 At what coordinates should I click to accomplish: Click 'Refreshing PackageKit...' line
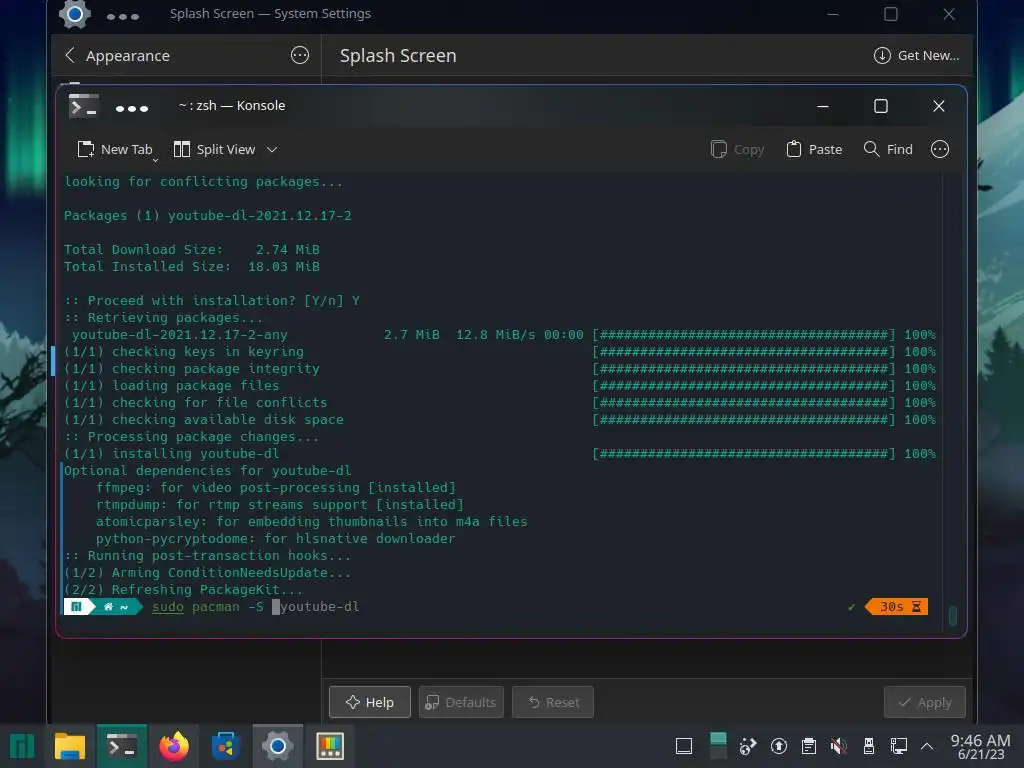pos(184,590)
